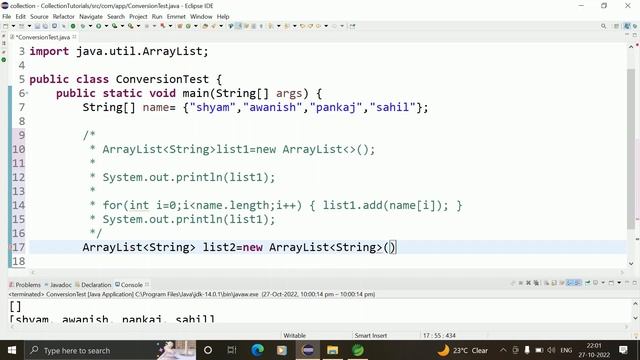Image resolution: width=640 pixels, height=360 pixels.
Task: Toggle show console when standard out changes
Action: coord(570,283)
